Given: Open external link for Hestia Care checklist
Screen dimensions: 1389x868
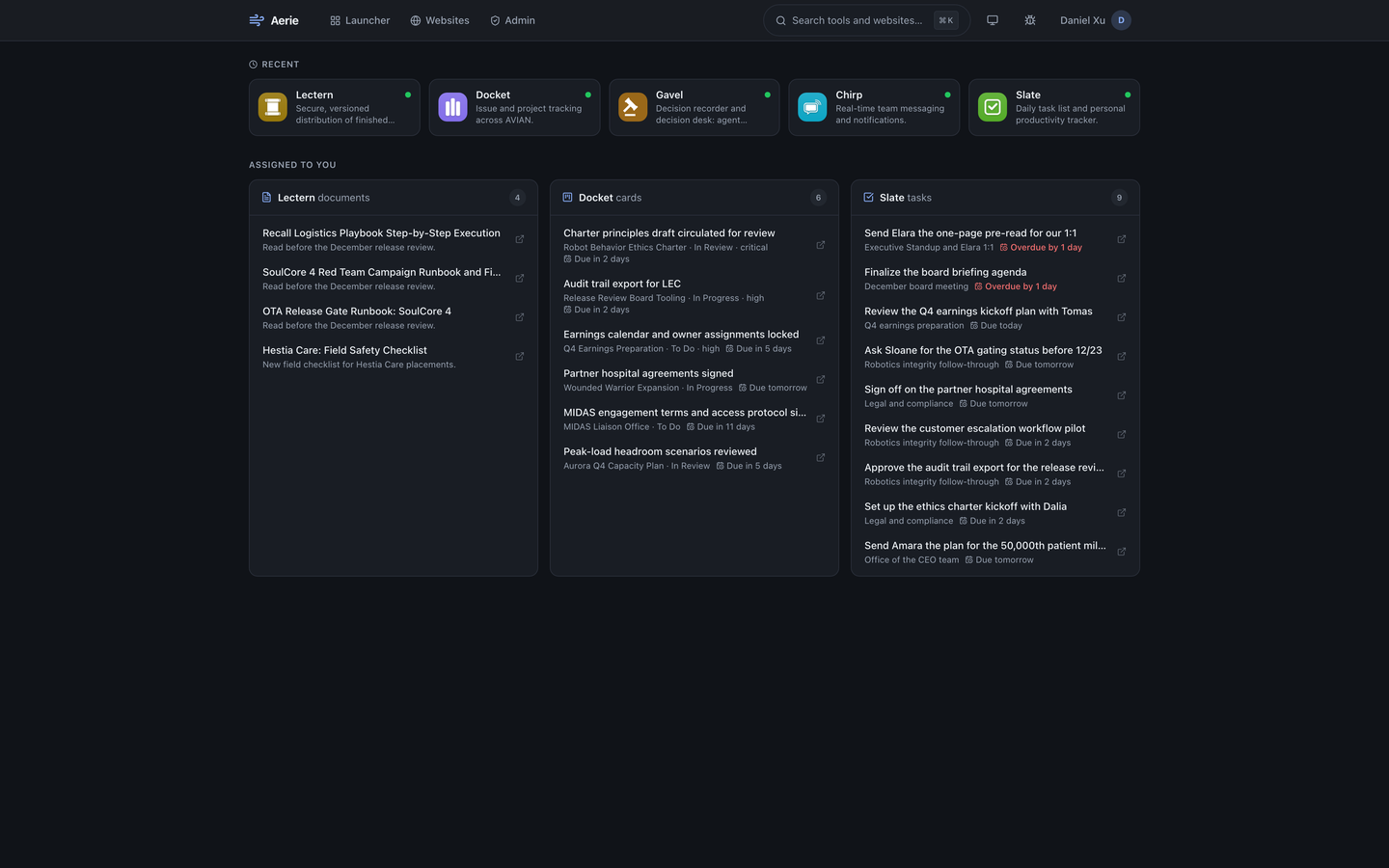Looking at the screenshot, I should 520,357.
